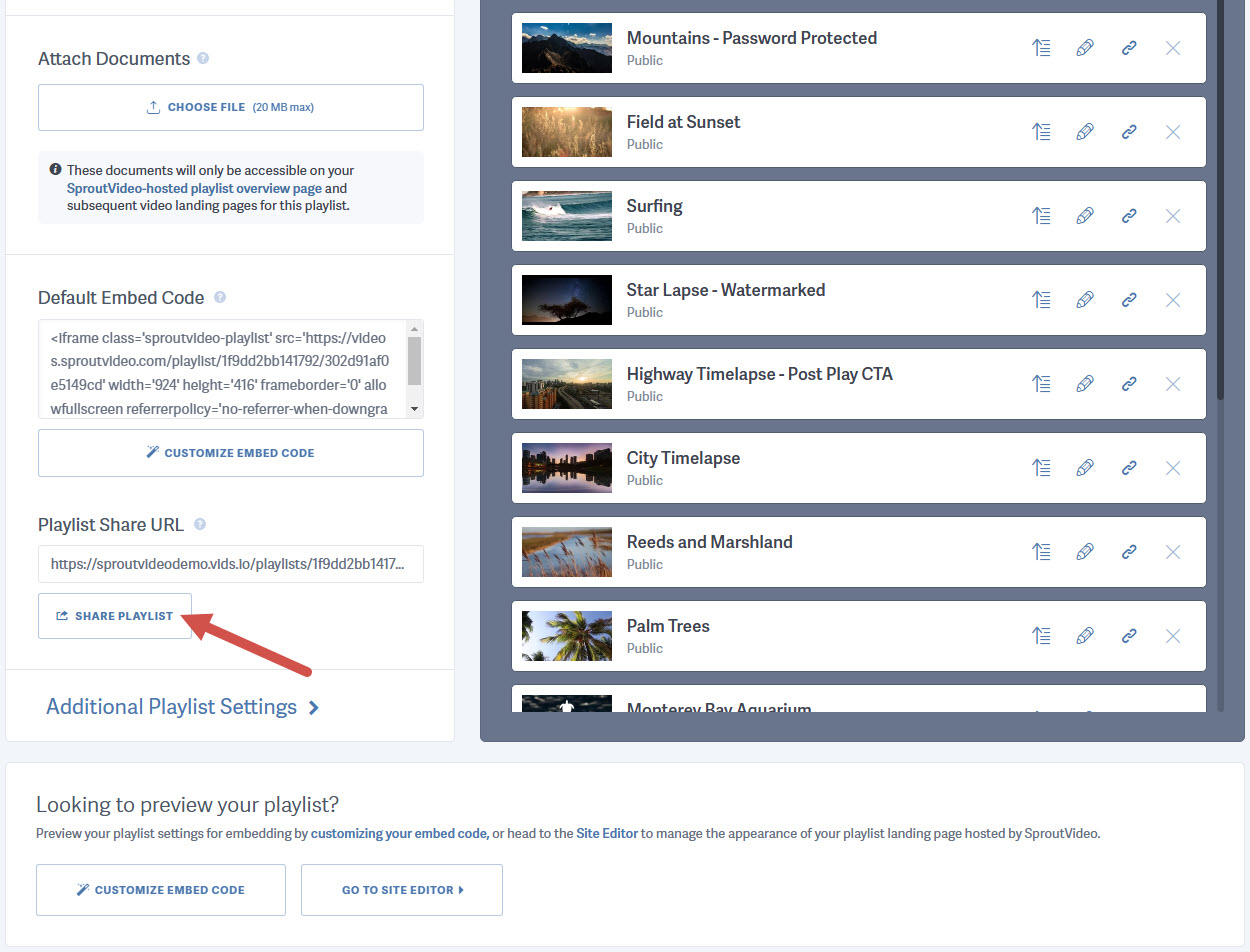Show help for Playlist Share URL
The width and height of the screenshot is (1250, 952).
[x=200, y=525]
